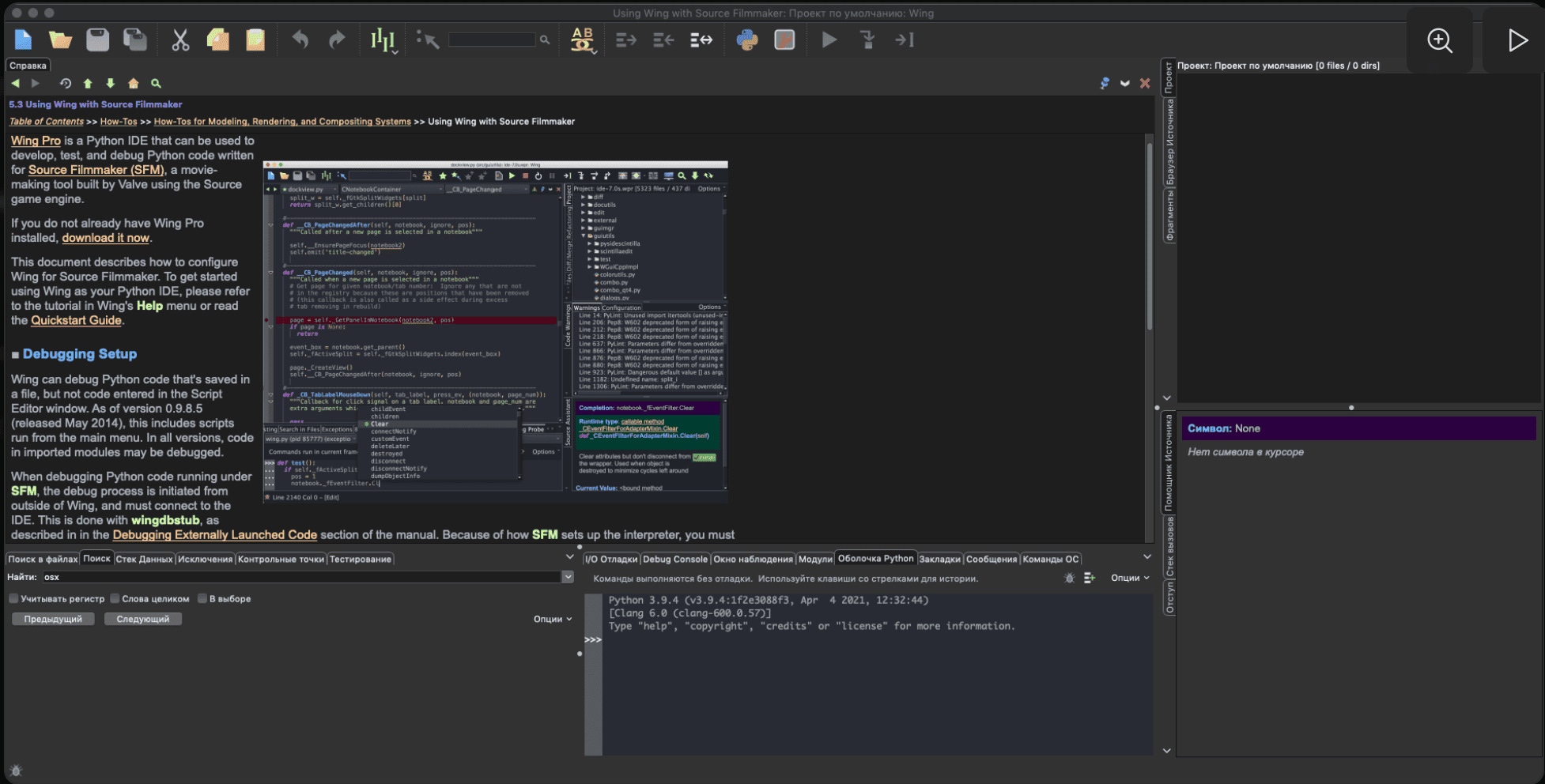Click the 'Предыдущий' button
1545x784 pixels.
(53, 619)
